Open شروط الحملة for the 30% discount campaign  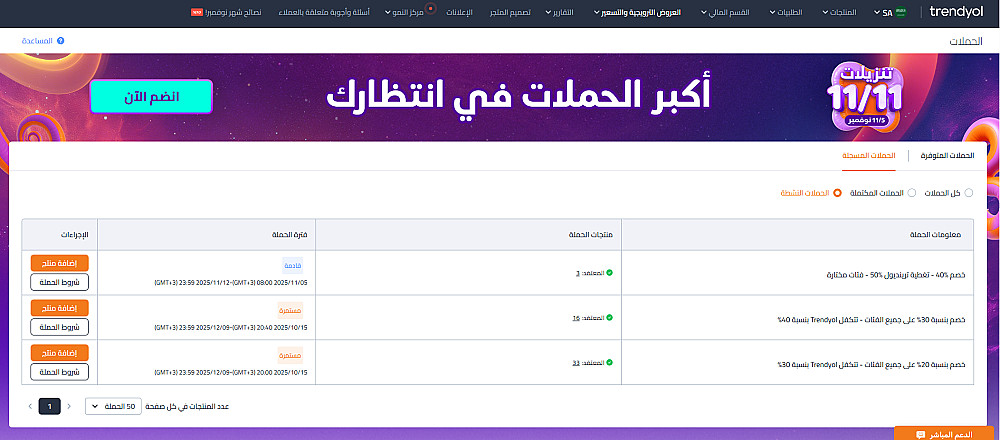[59, 326]
